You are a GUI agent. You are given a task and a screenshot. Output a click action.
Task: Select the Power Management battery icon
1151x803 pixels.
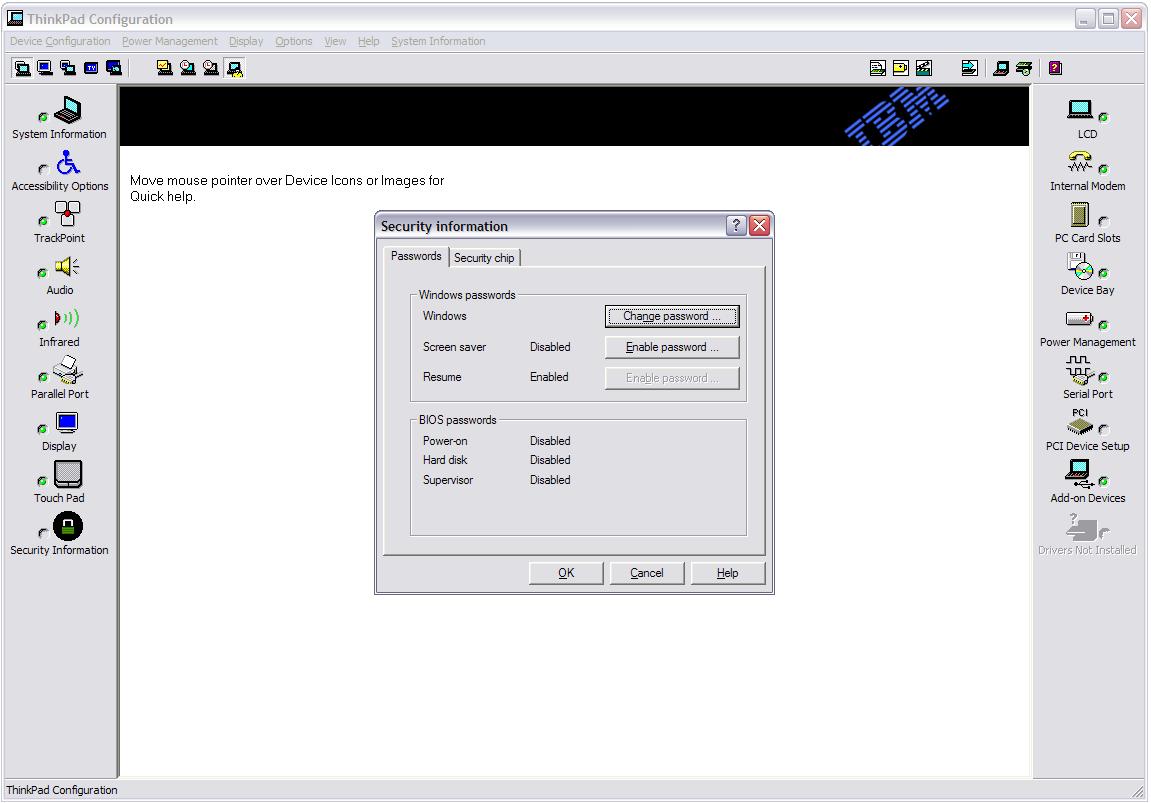[x=1080, y=319]
